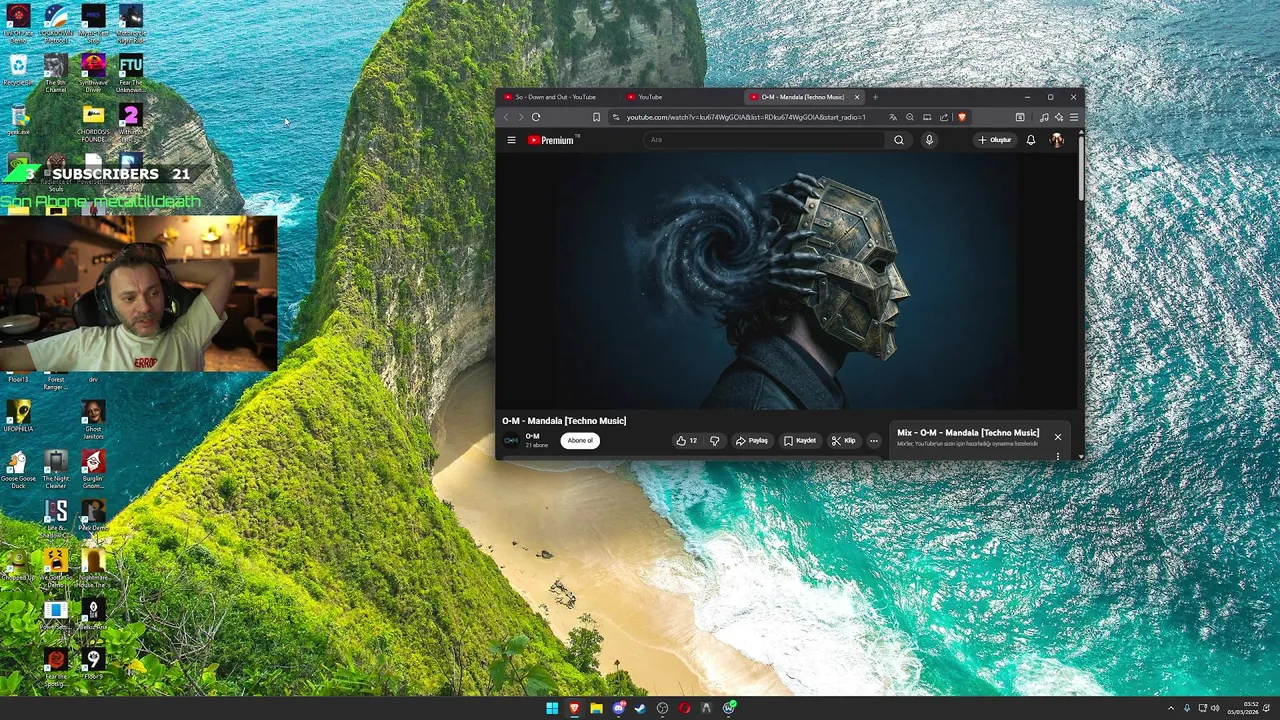Open the Leo AI sparkle icon
Image resolution: width=1280 pixels, height=720 pixels.
coord(1059,117)
